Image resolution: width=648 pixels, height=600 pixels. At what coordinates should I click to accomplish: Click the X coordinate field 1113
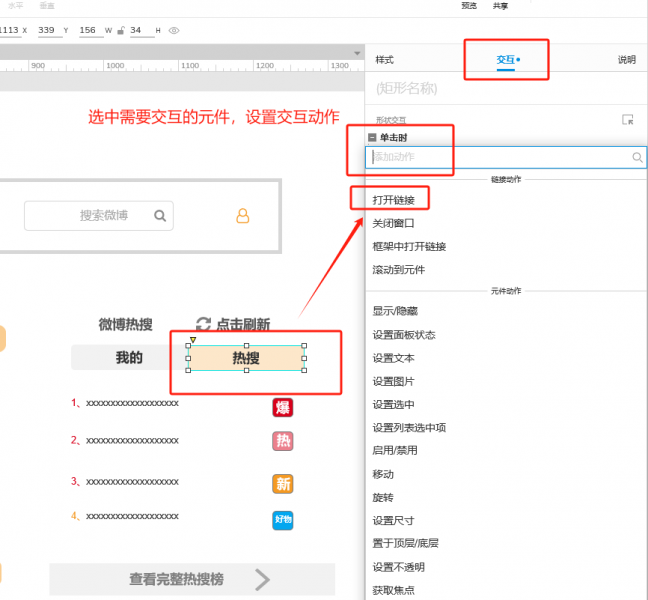tap(9, 30)
